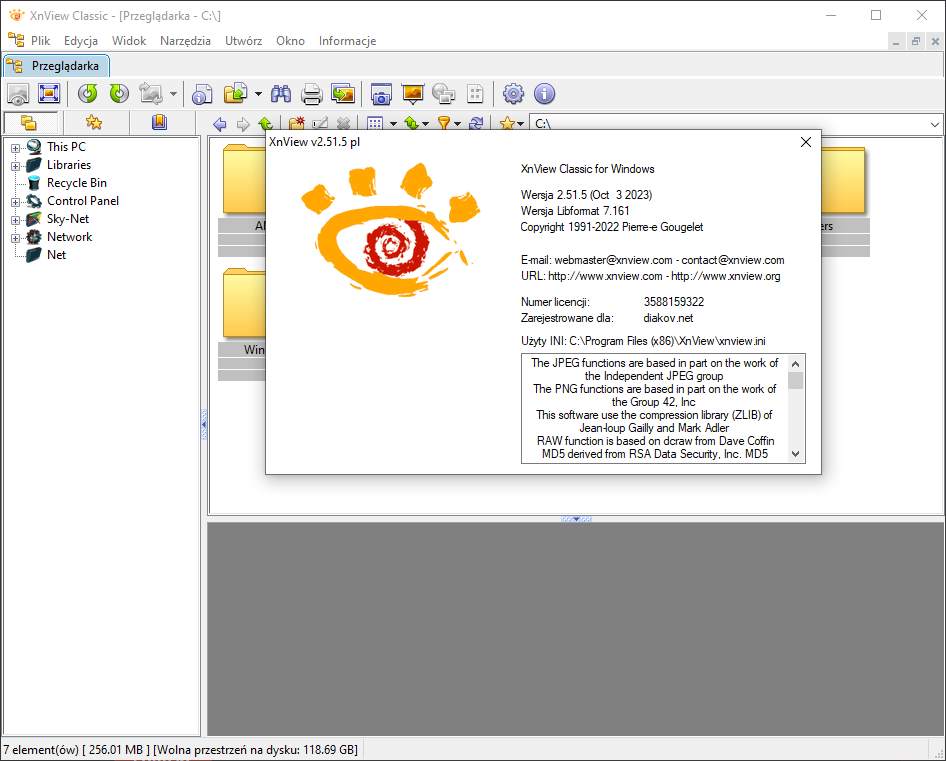Click the credits scrollbar up arrow

point(795,364)
